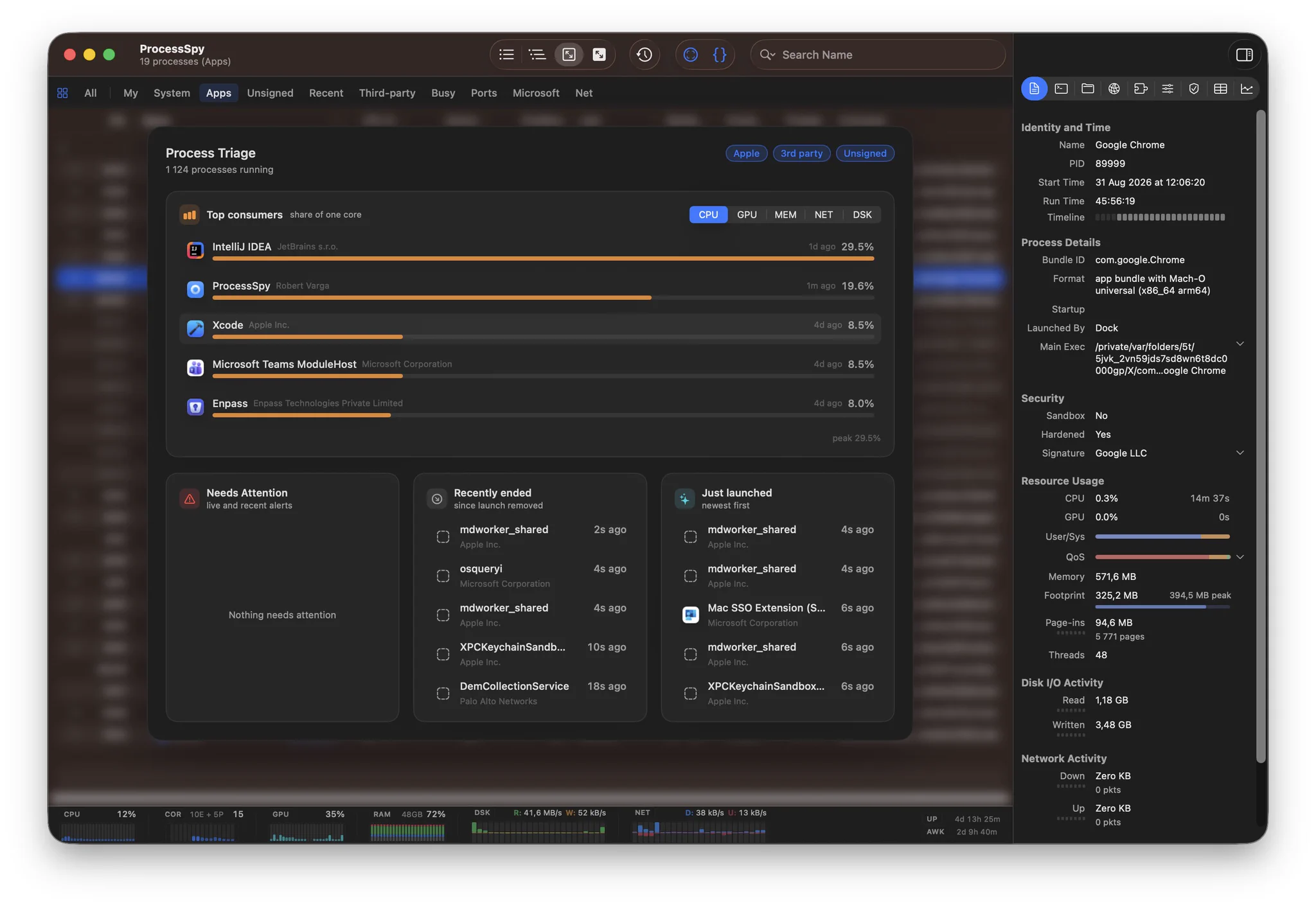Switch to the Microsoft filter tab

tap(535, 93)
